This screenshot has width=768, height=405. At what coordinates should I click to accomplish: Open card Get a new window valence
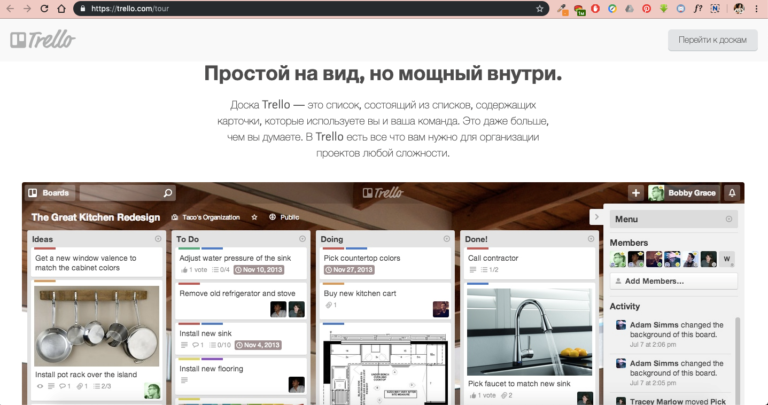coord(97,262)
